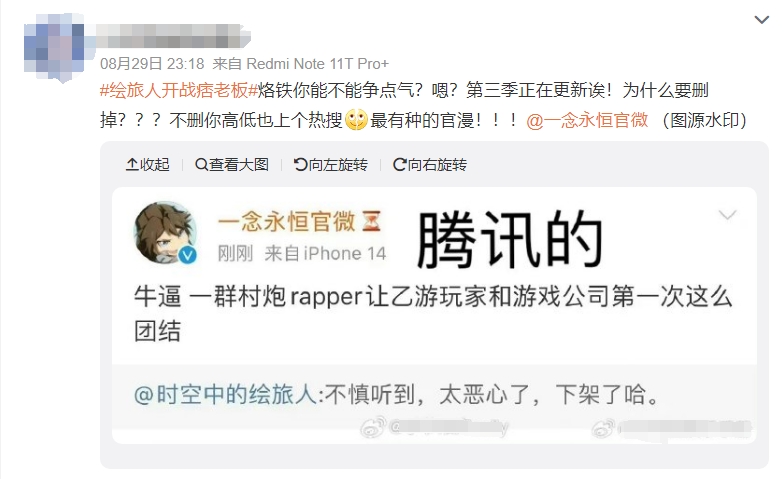Click the poster's blurred profile avatar

pos(54,48)
